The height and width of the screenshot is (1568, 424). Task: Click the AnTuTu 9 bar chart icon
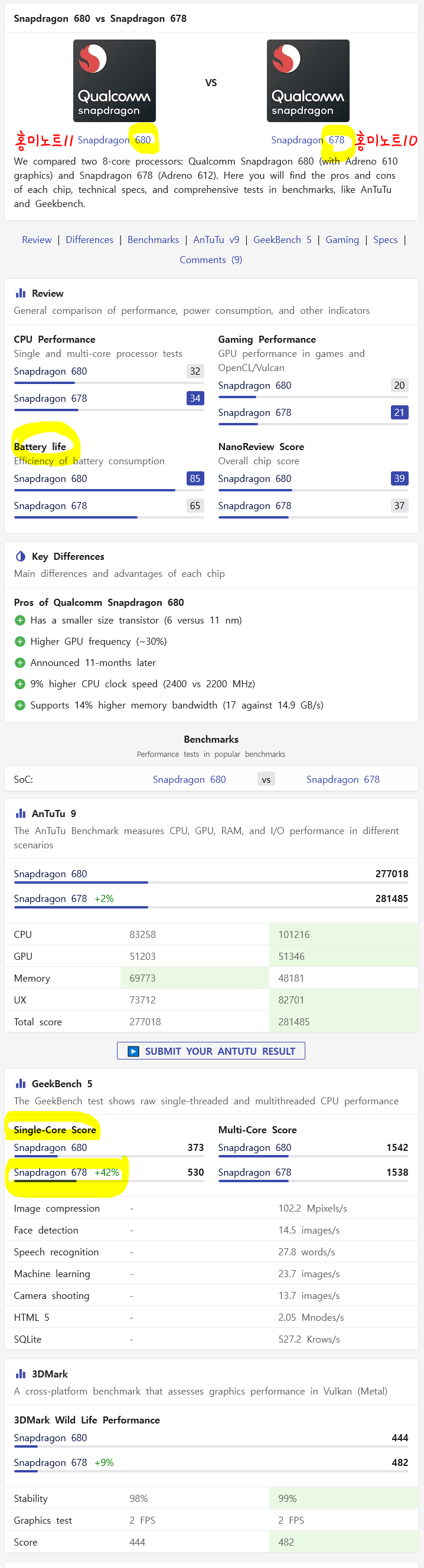pyautogui.click(x=21, y=813)
